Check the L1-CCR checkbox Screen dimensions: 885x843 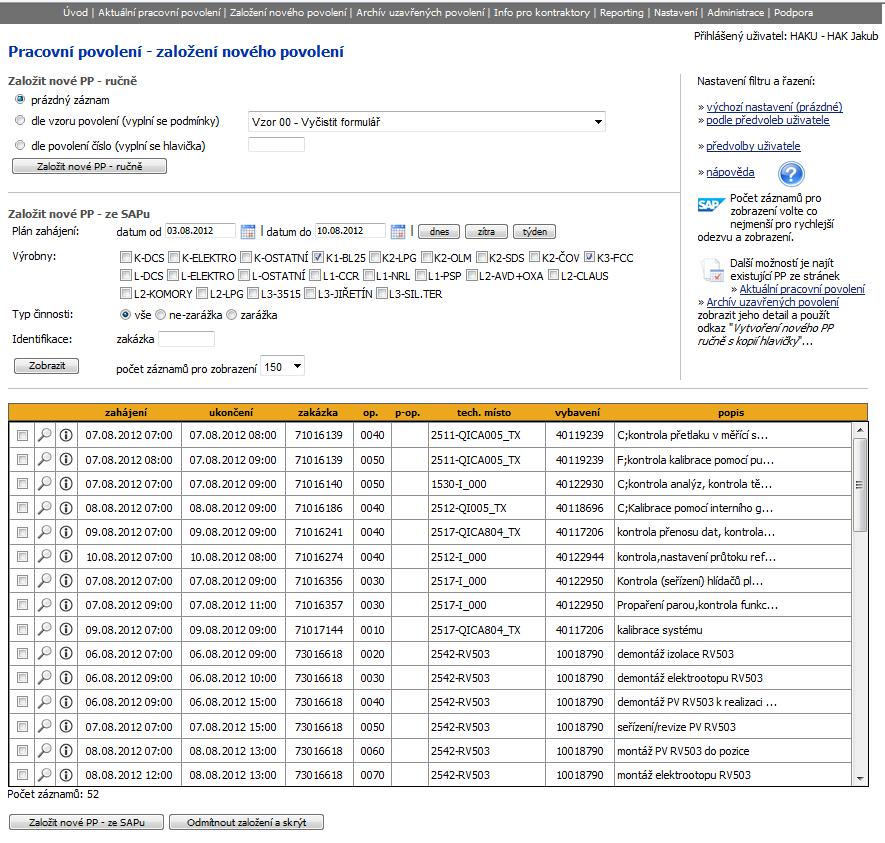coord(315,275)
